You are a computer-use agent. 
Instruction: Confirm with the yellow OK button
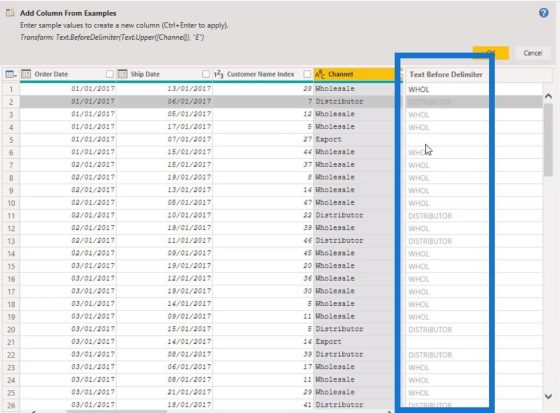click(490, 53)
